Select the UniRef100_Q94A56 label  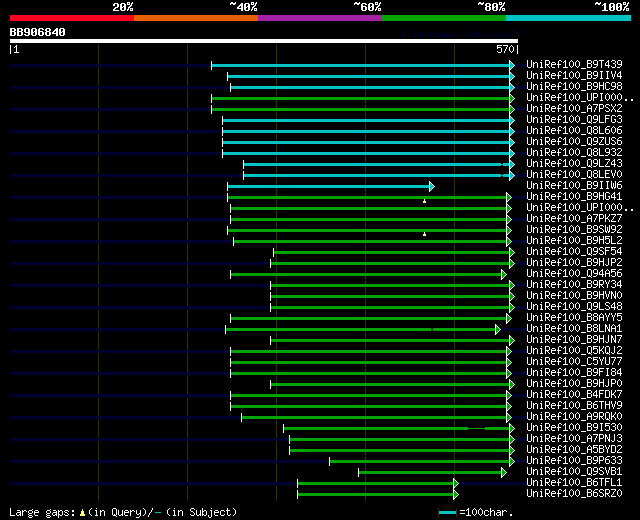(574, 274)
